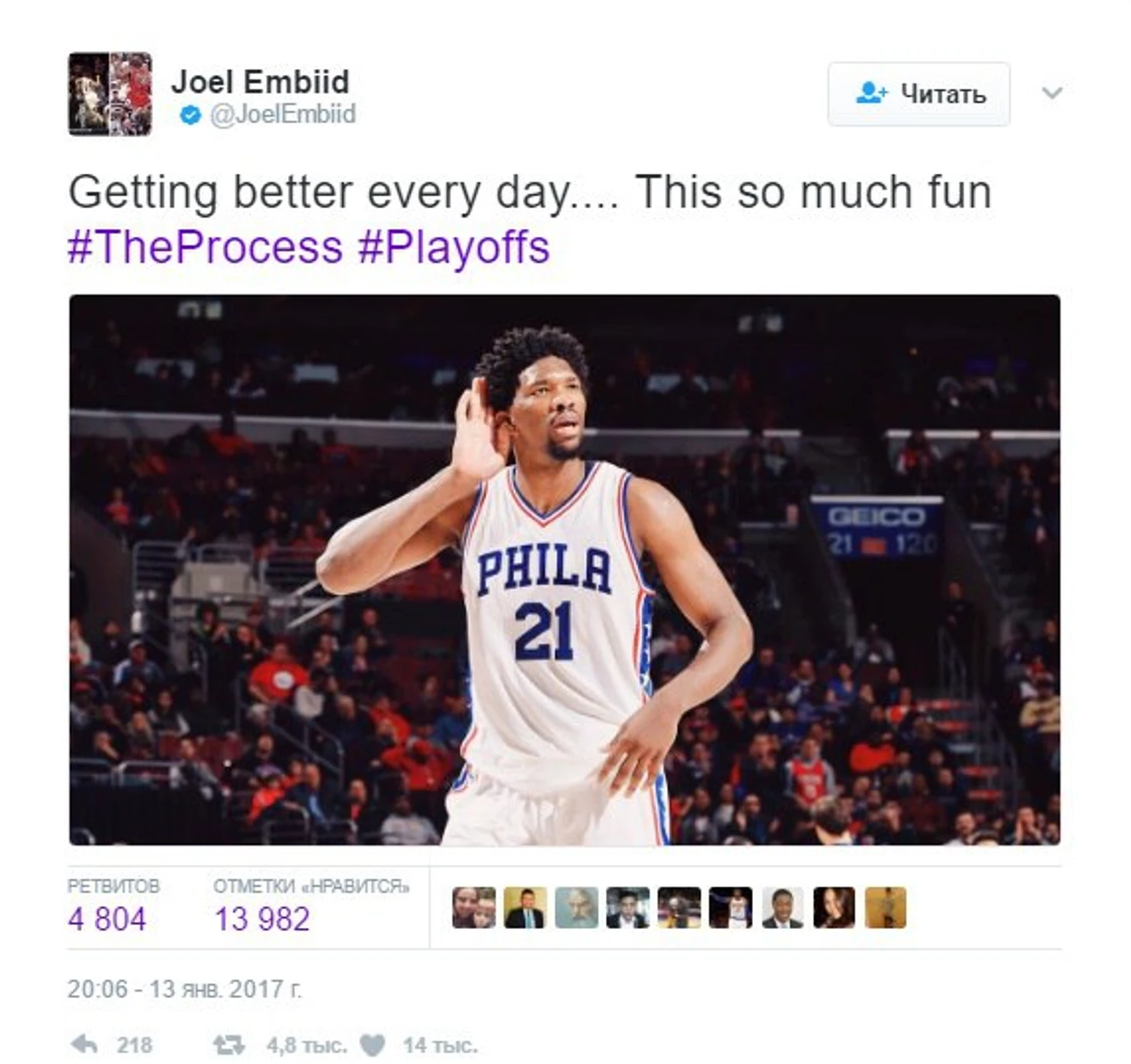View the 13 982 likes list

tap(262, 918)
